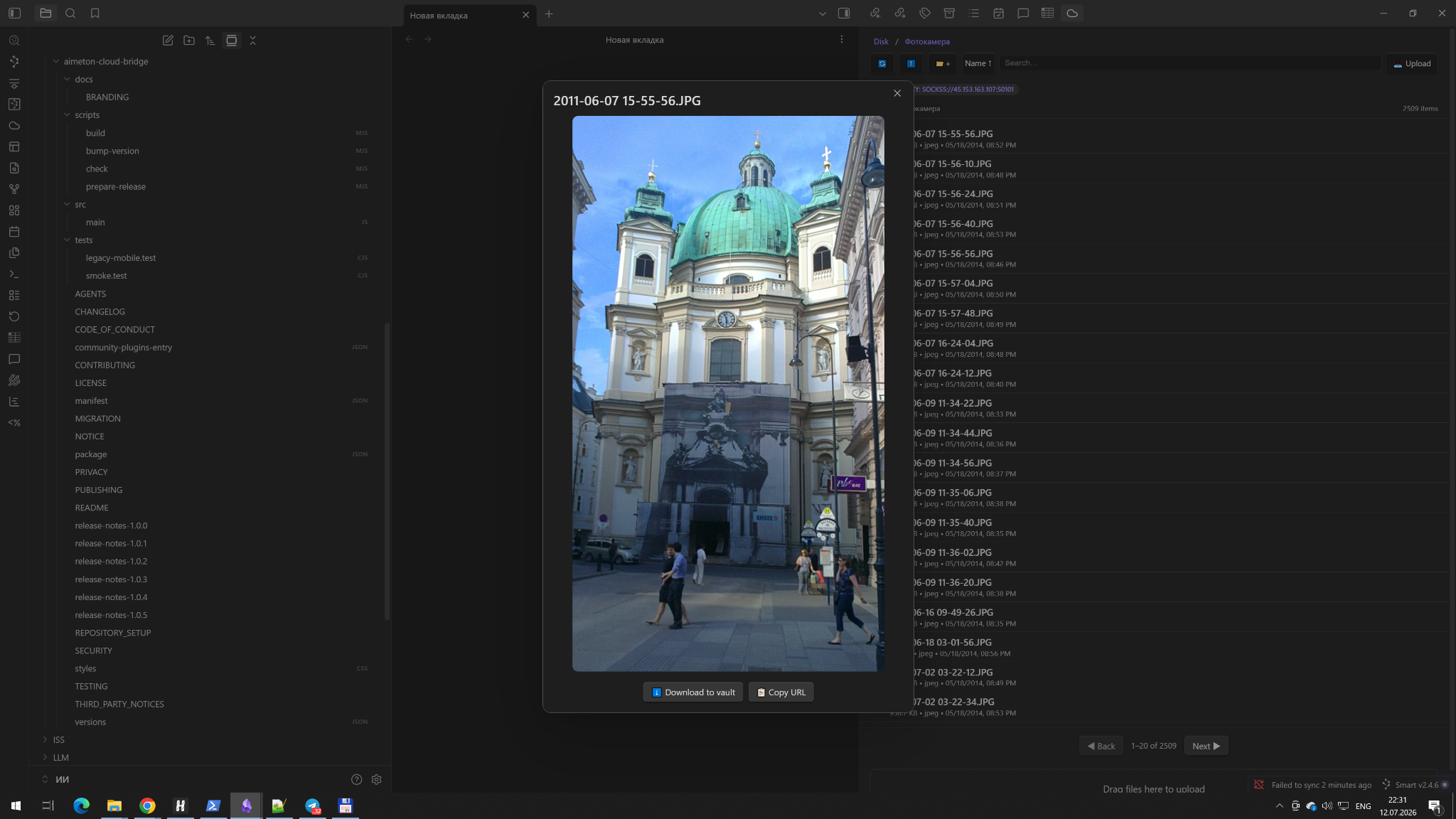Copy the photo URL

tap(781, 692)
